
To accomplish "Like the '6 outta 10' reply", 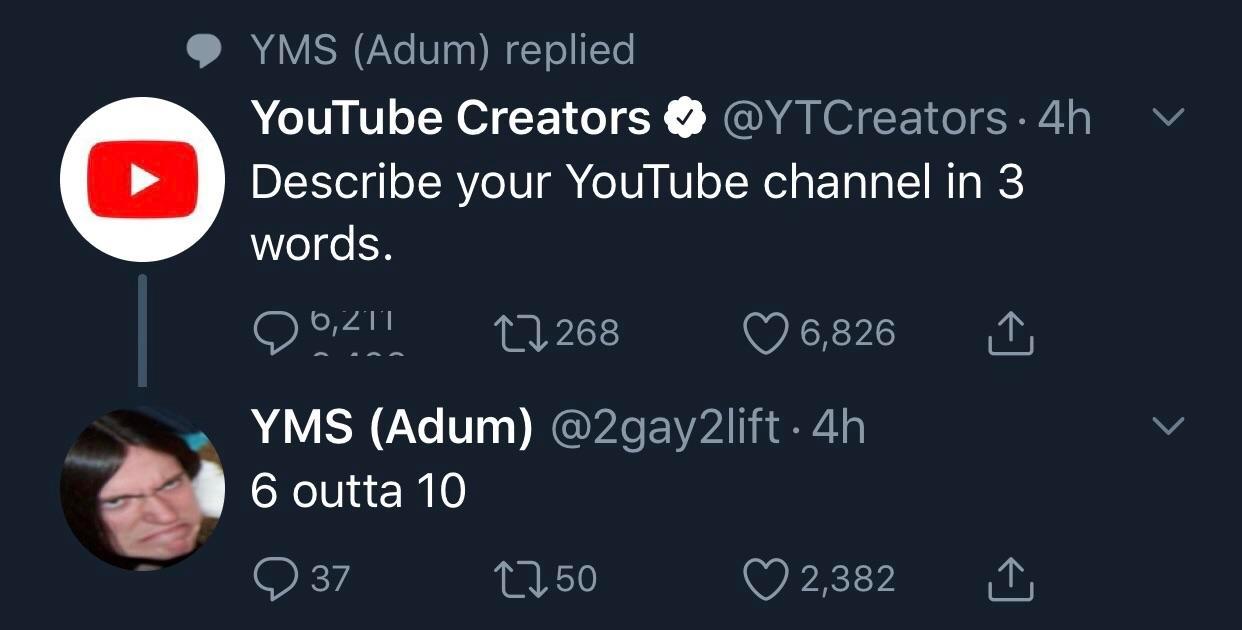I will (766, 578).
